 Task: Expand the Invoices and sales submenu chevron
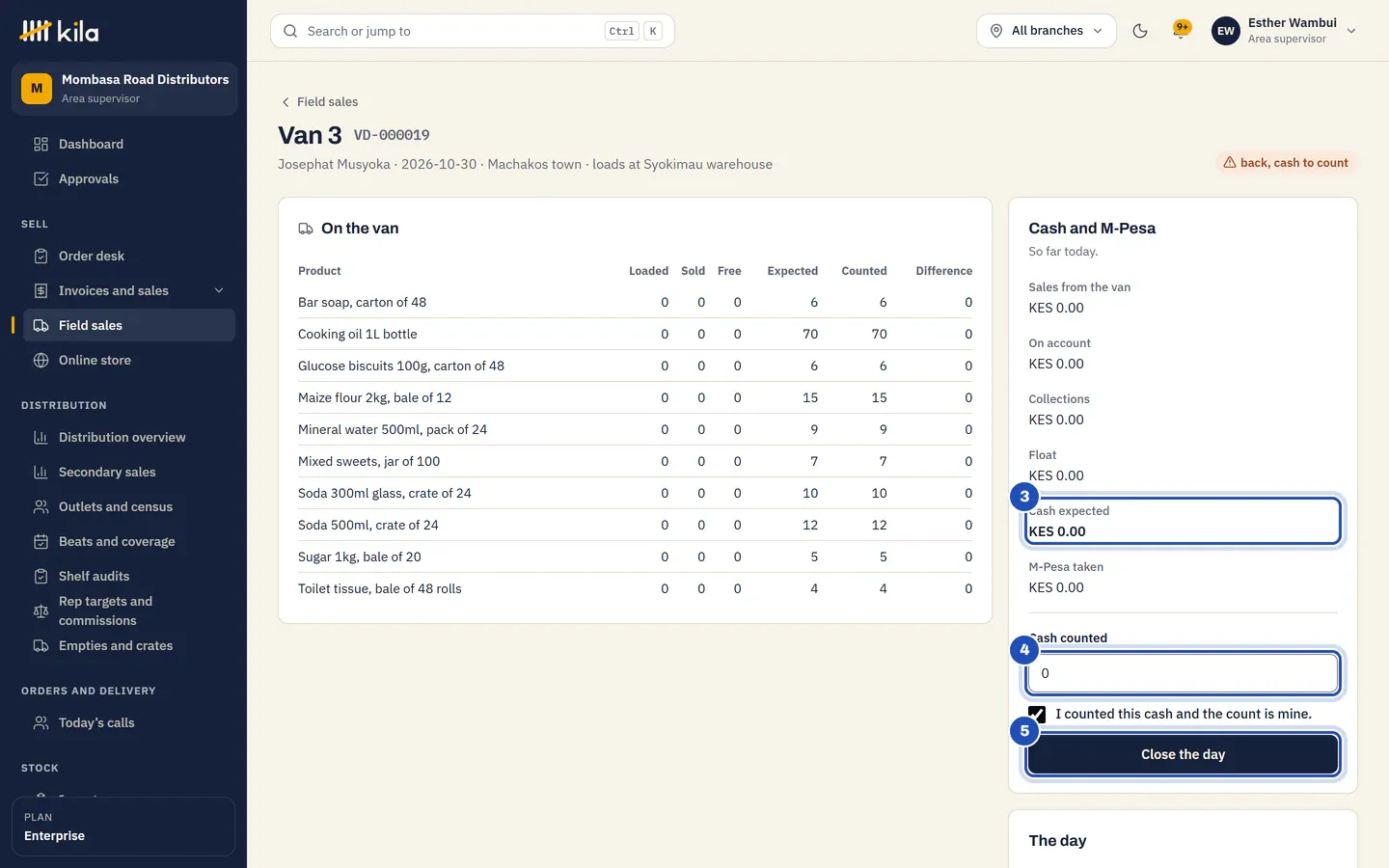219,291
